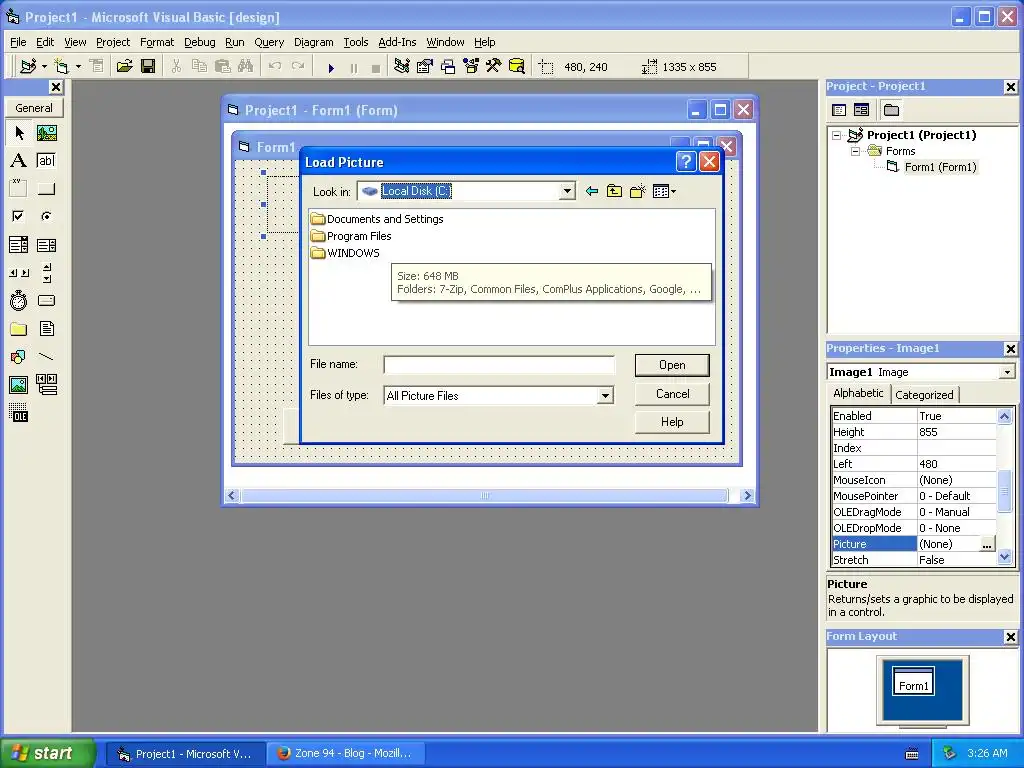Select the OLE control tool
Image resolution: width=1024 pixels, height=768 pixels.
click(19, 413)
